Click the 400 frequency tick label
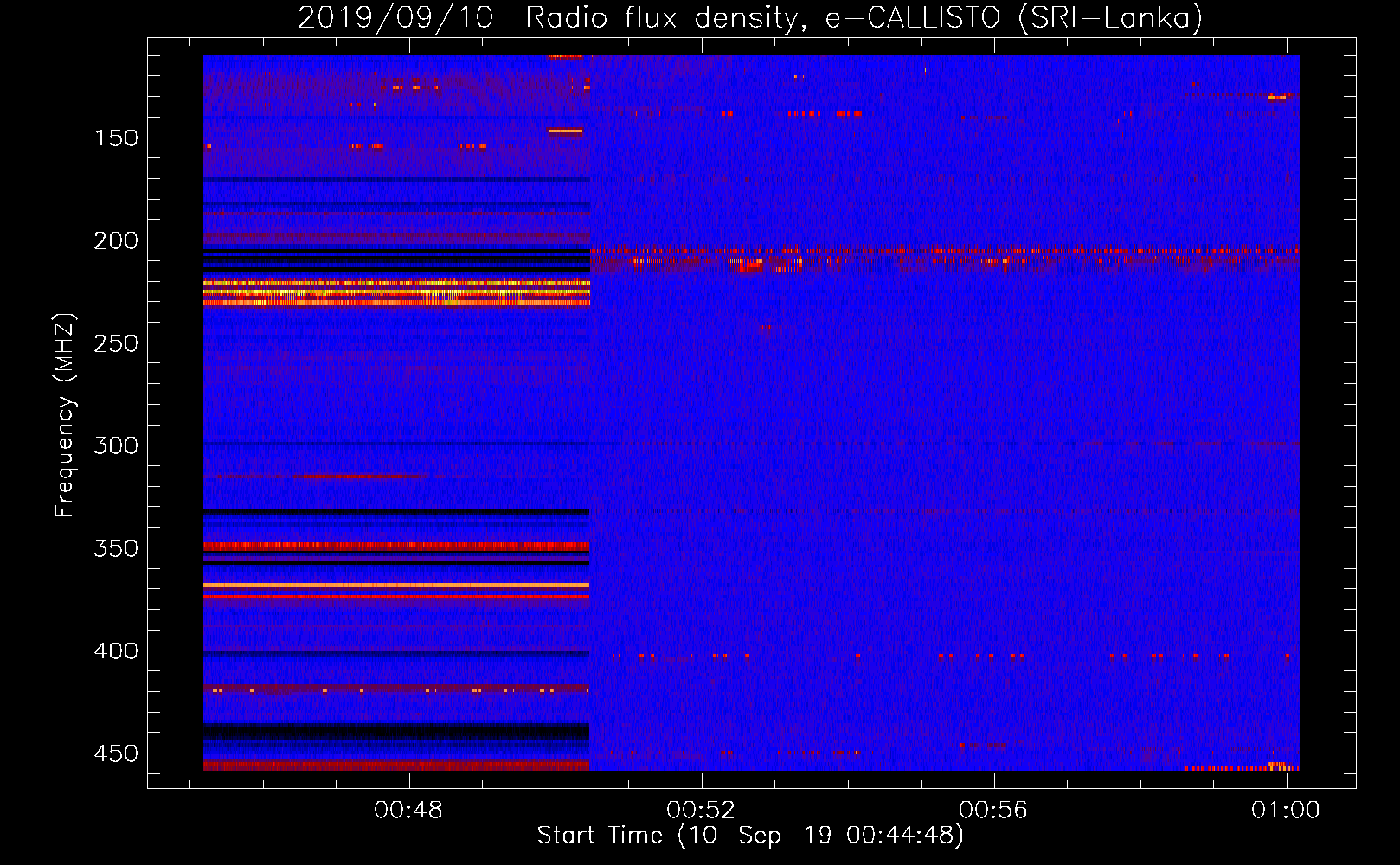The width and height of the screenshot is (1400, 865). click(x=116, y=650)
